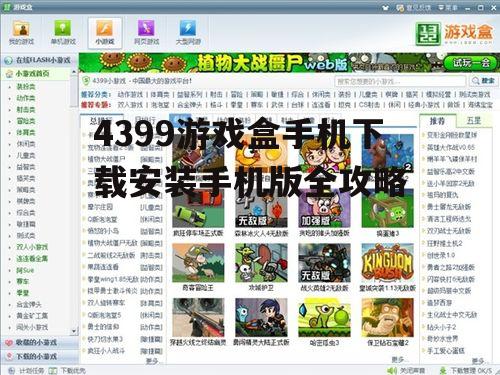Select 射击类 in the left sidebar

click(26, 109)
